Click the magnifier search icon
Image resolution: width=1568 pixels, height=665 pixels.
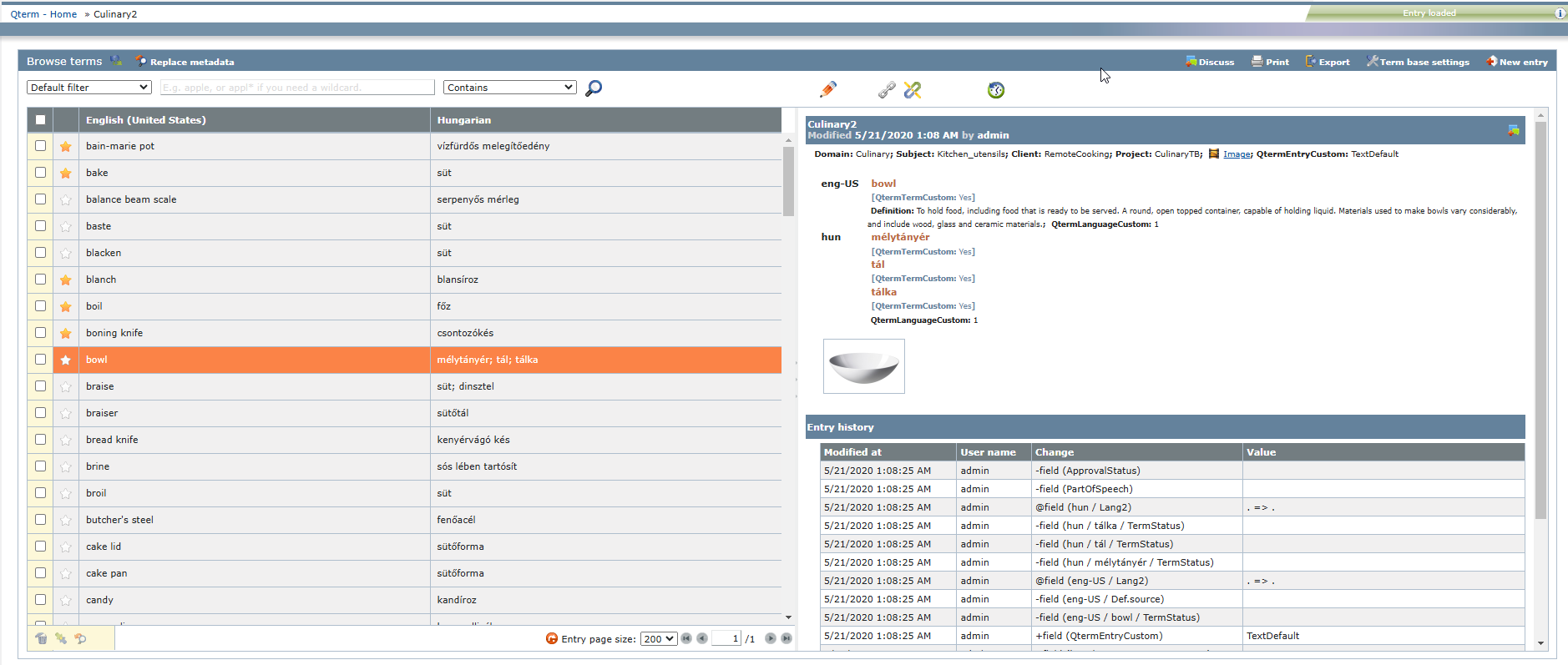click(x=594, y=88)
